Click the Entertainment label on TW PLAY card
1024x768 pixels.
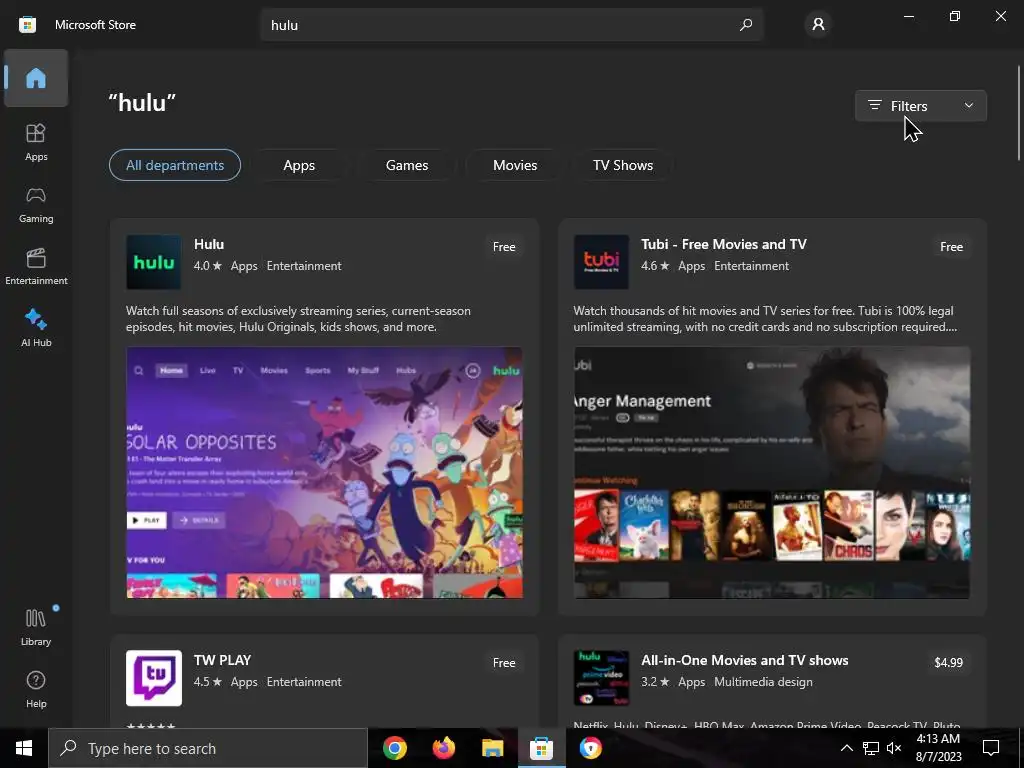tap(304, 682)
